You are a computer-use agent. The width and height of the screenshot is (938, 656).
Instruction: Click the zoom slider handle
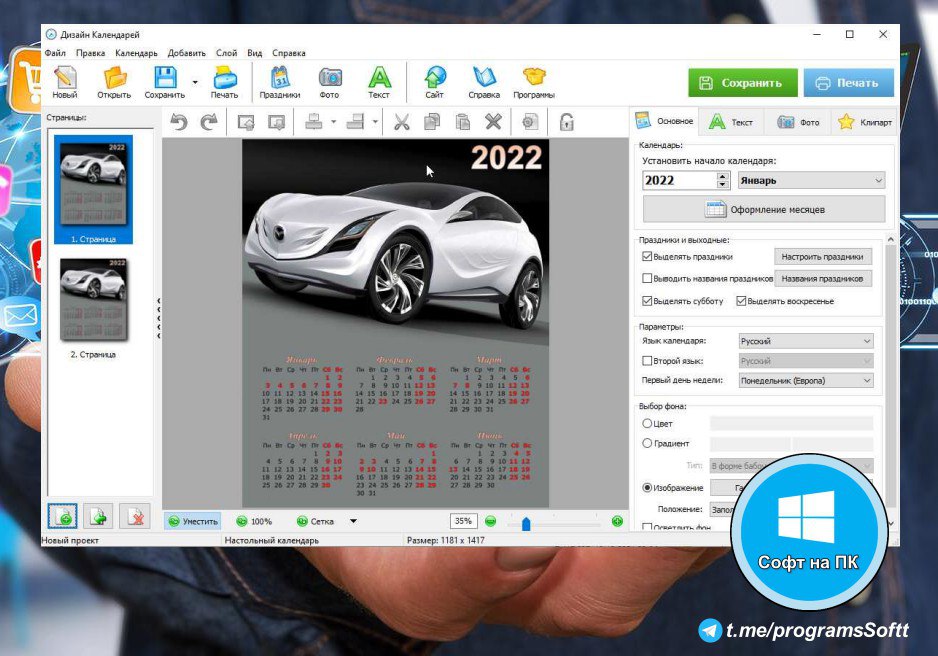tap(526, 522)
